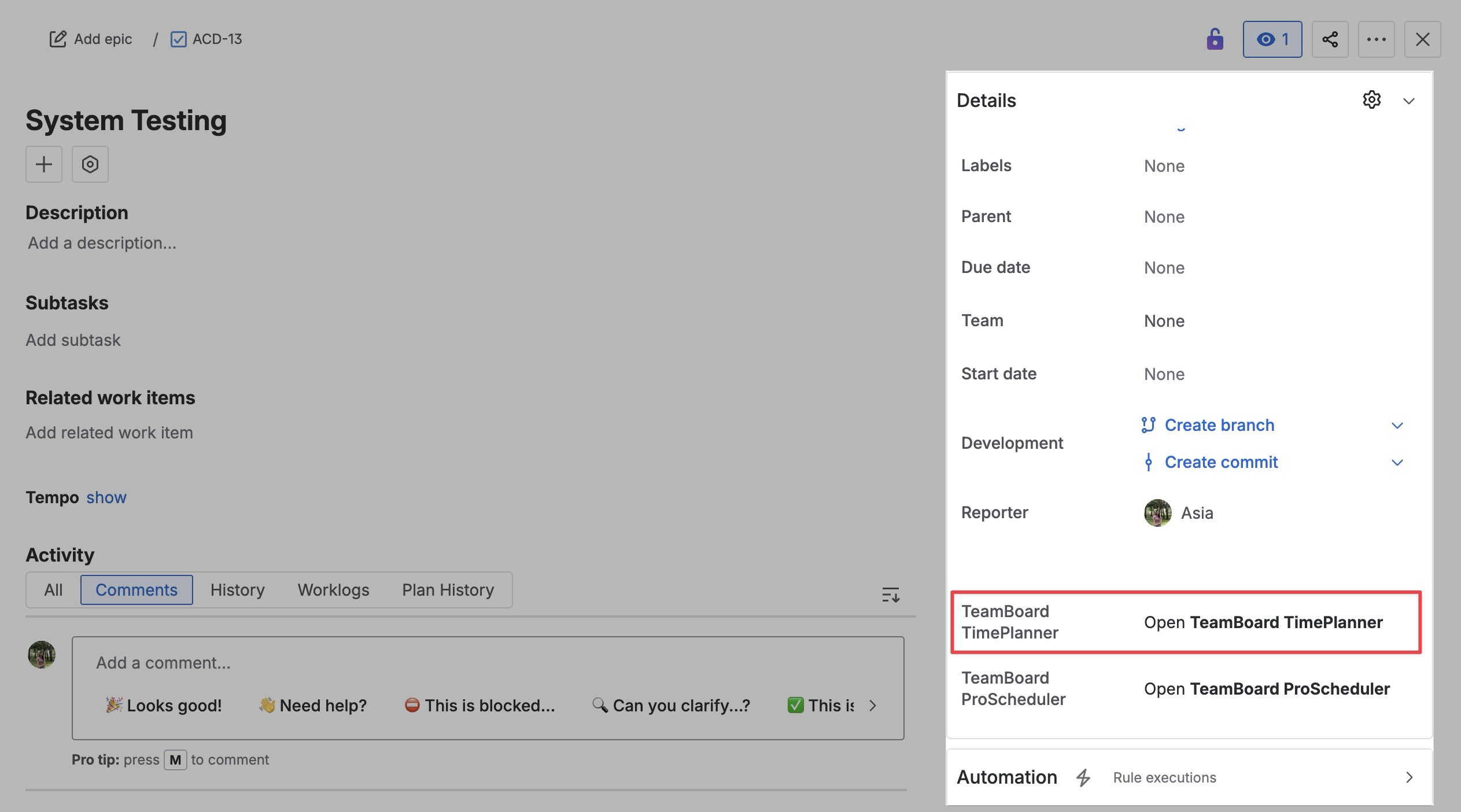Screen dimensions: 1461x812
Task: Click the plus add-content button under title
Action: (x=44, y=164)
